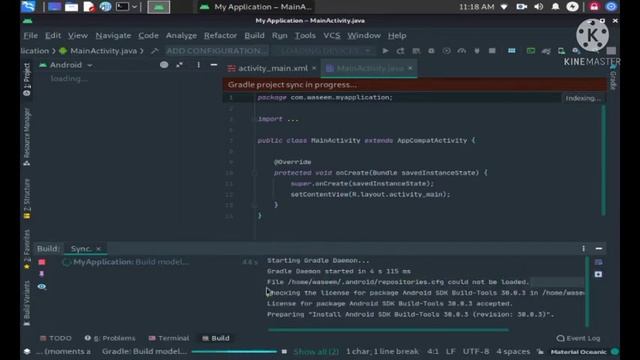Click the notification bell in system tray
This screenshot has height=360, width=640.
[555, 7]
